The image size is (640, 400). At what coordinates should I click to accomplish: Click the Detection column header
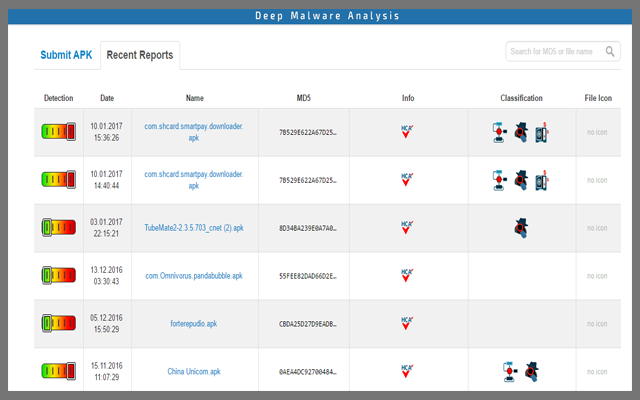point(58,98)
